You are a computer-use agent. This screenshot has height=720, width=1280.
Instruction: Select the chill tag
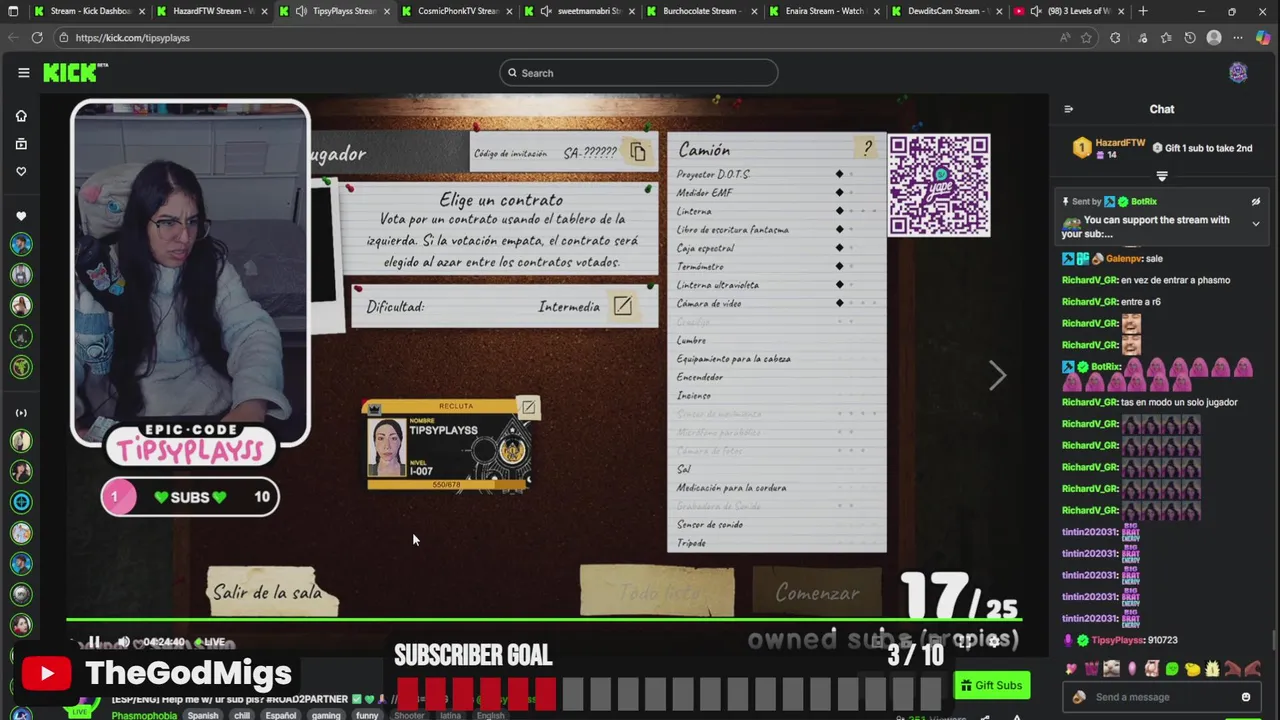(x=242, y=715)
